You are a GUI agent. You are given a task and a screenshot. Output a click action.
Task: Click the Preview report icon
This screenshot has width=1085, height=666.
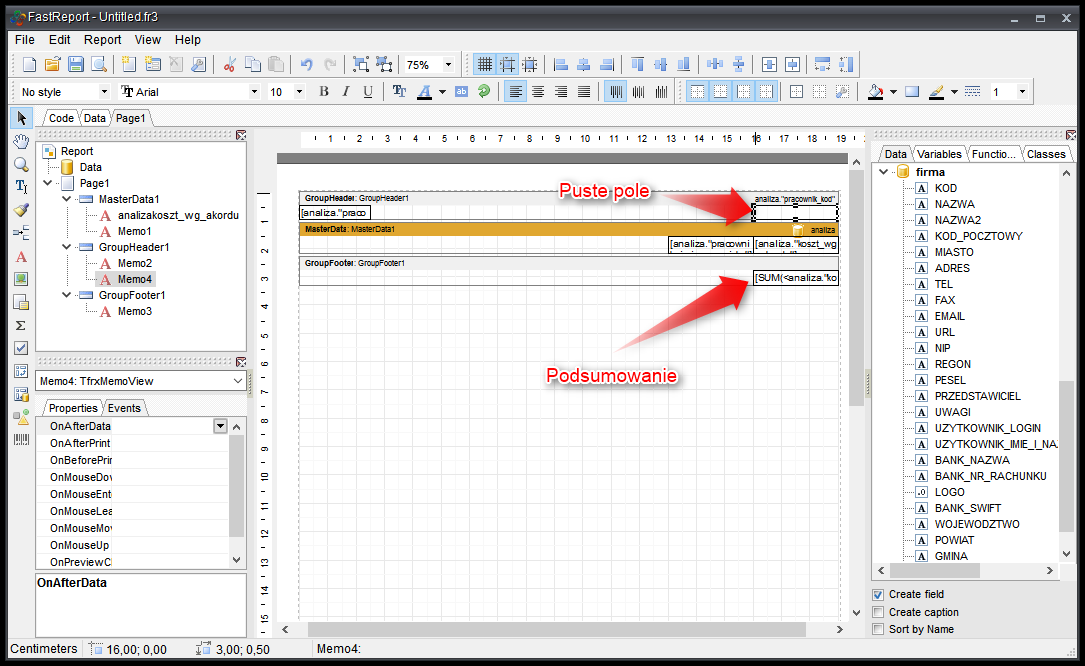99,64
